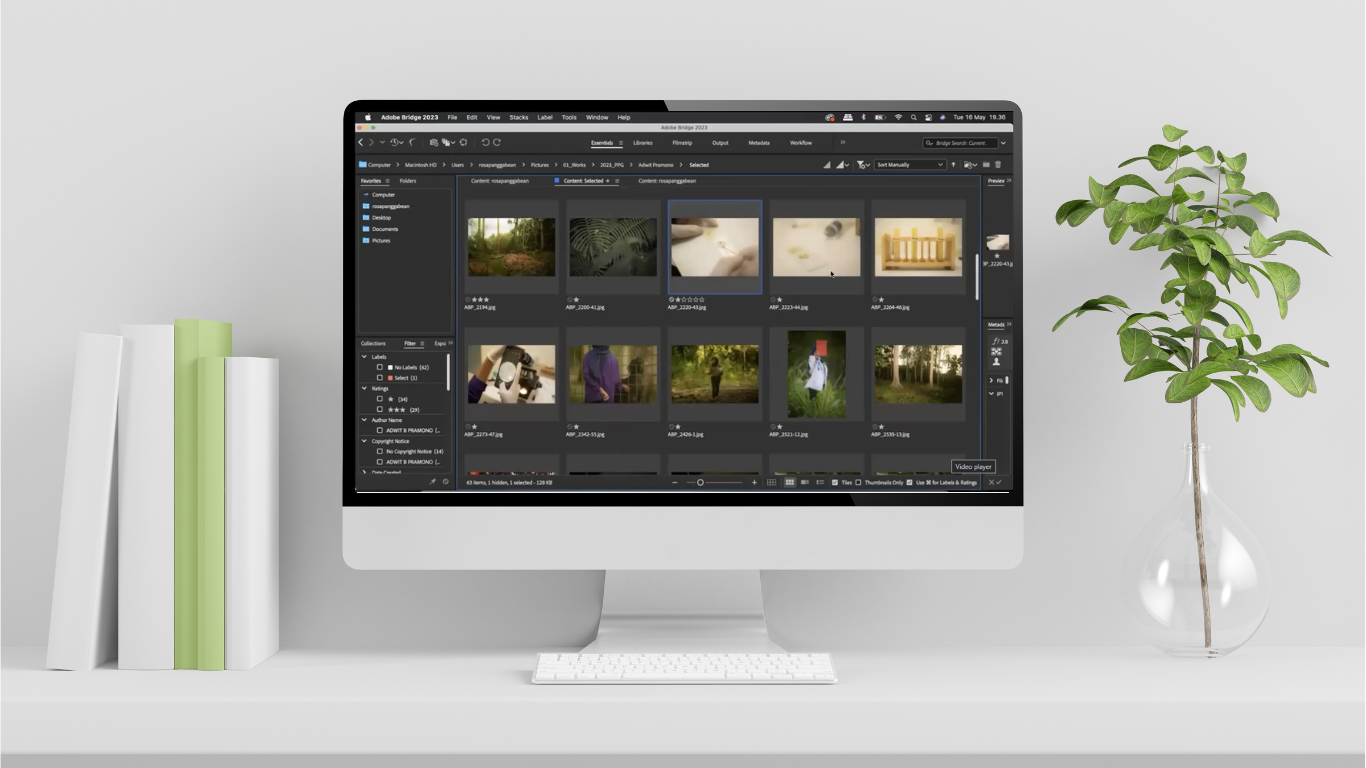The width and height of the screenshot is (1366, 768).
Task: Check the Select label filter
Action: [x=380, y=378]
